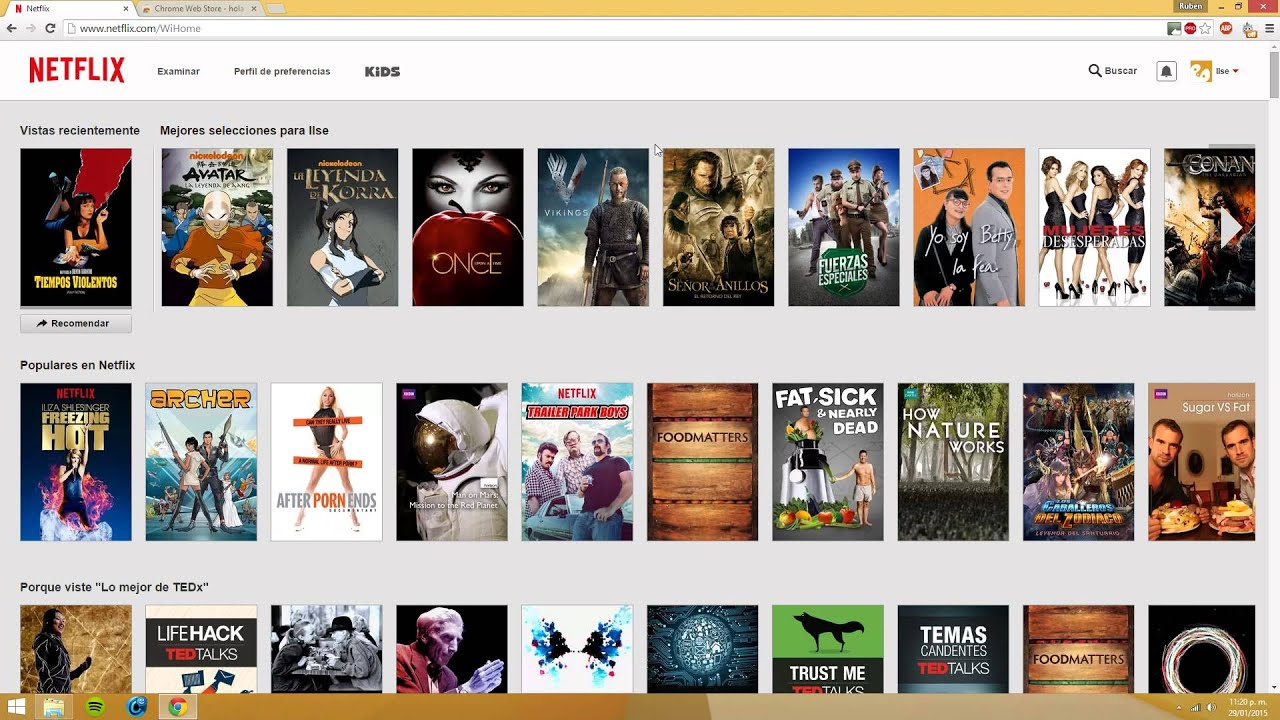Click the Ruben Chrome user button
The height and width of the screenshot is (720, 1280).
[1191, 6]
